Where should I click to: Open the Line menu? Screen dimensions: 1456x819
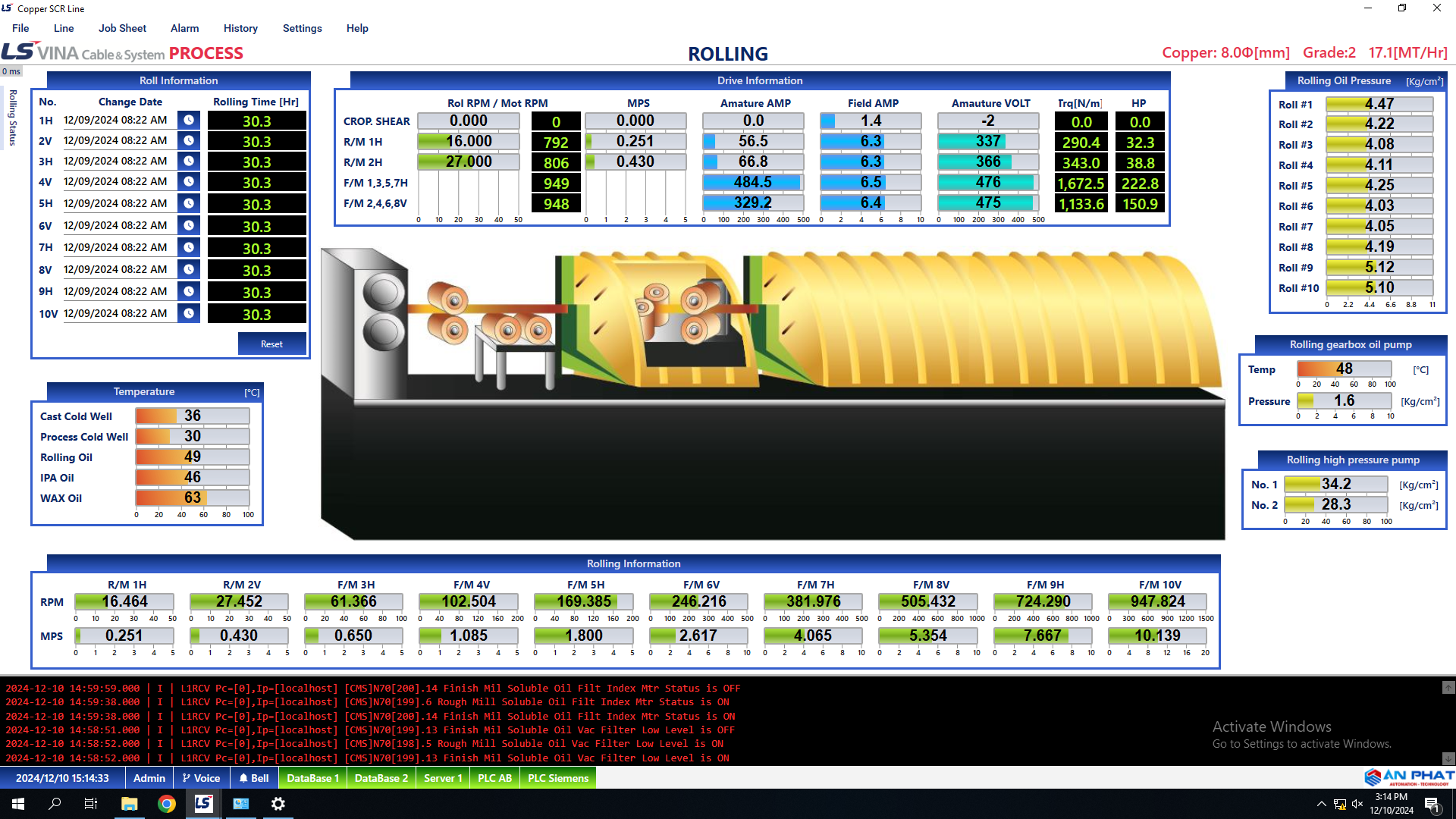coord(64,28)
